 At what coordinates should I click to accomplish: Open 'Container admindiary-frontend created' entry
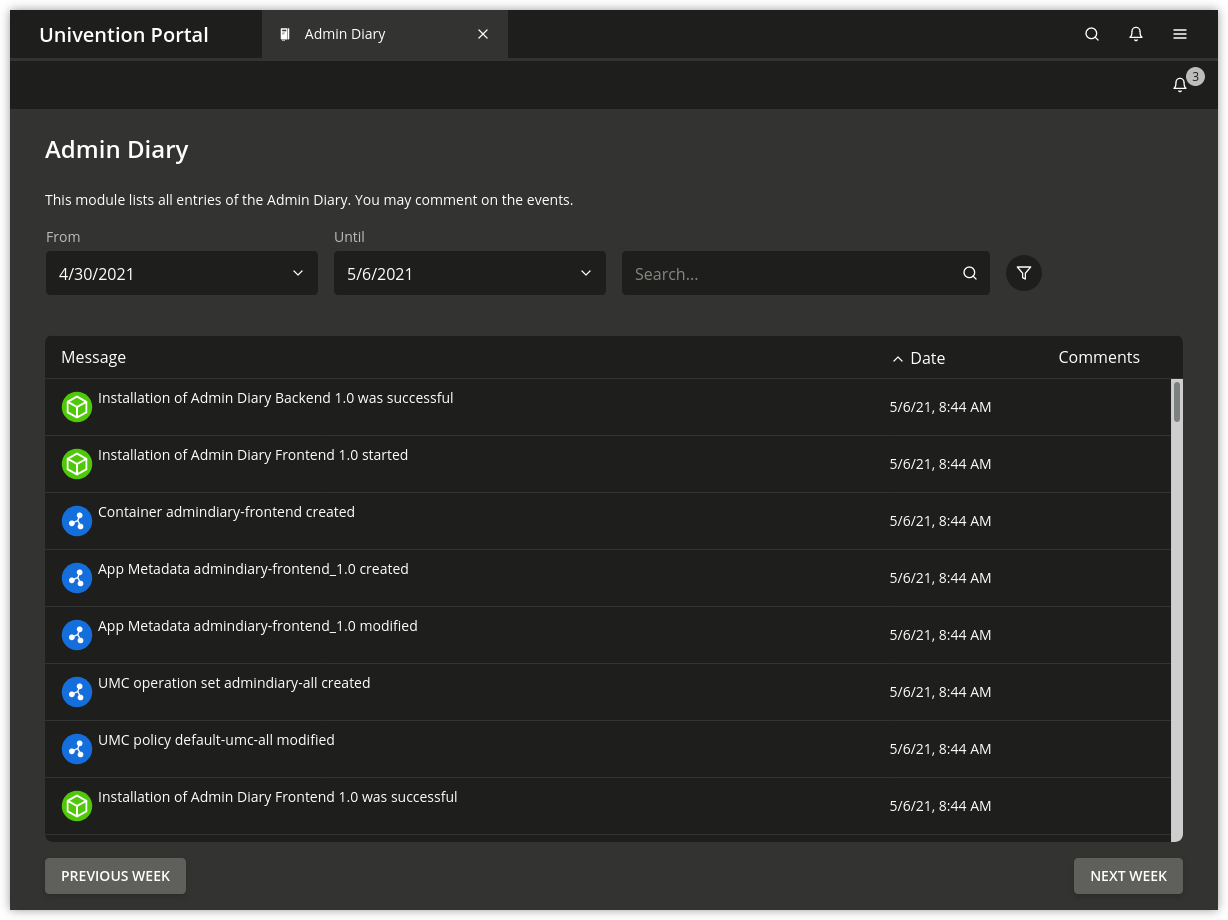click(226, 512)
